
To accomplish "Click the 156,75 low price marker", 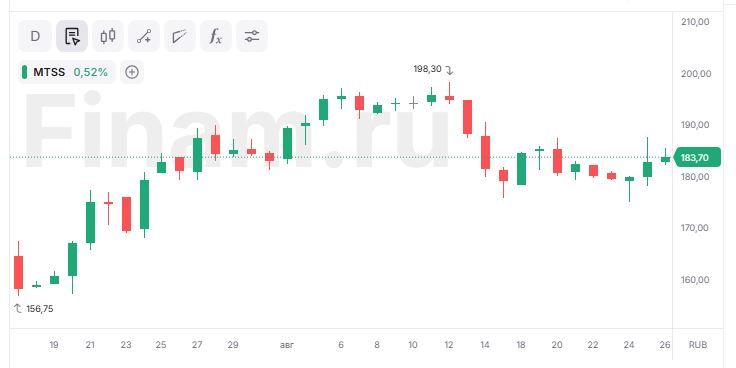I will click(x=40, y=309).
